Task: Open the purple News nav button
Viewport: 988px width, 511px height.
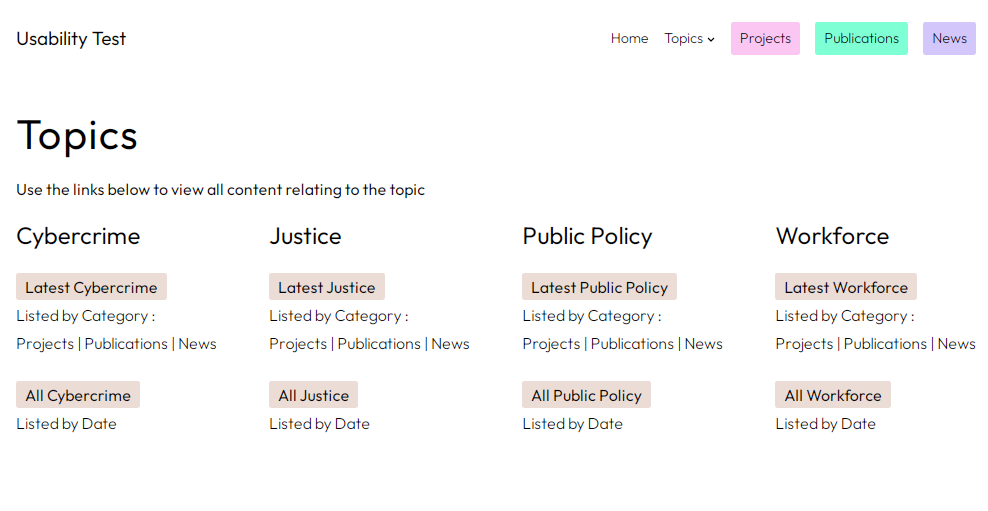Action: coord(949,39)
